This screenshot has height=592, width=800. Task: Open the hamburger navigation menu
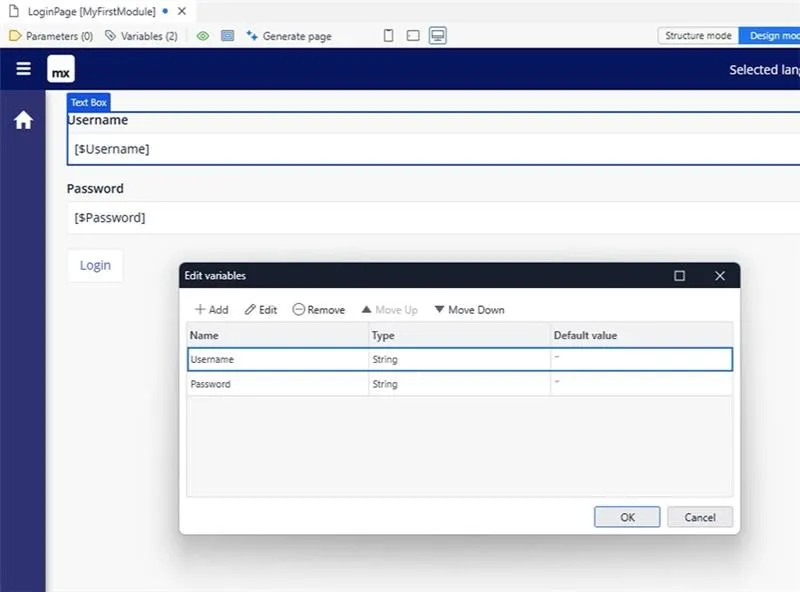[x=23, y=70]
